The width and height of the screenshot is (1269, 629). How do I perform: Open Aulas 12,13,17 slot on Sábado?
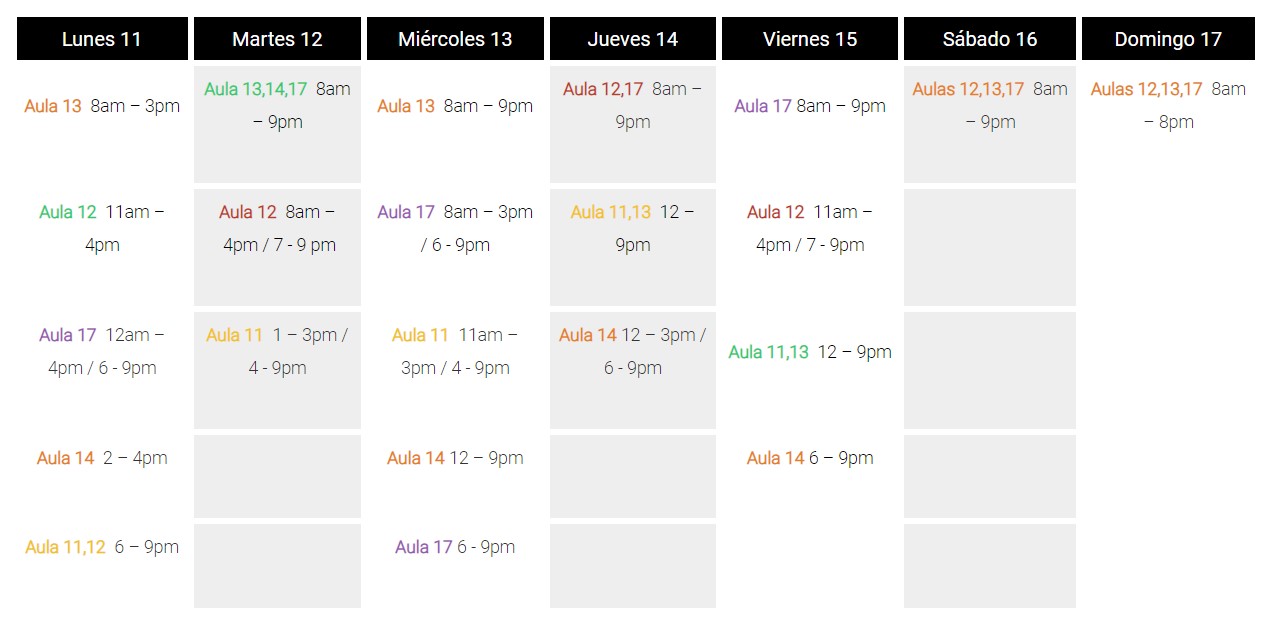[990, 105]
